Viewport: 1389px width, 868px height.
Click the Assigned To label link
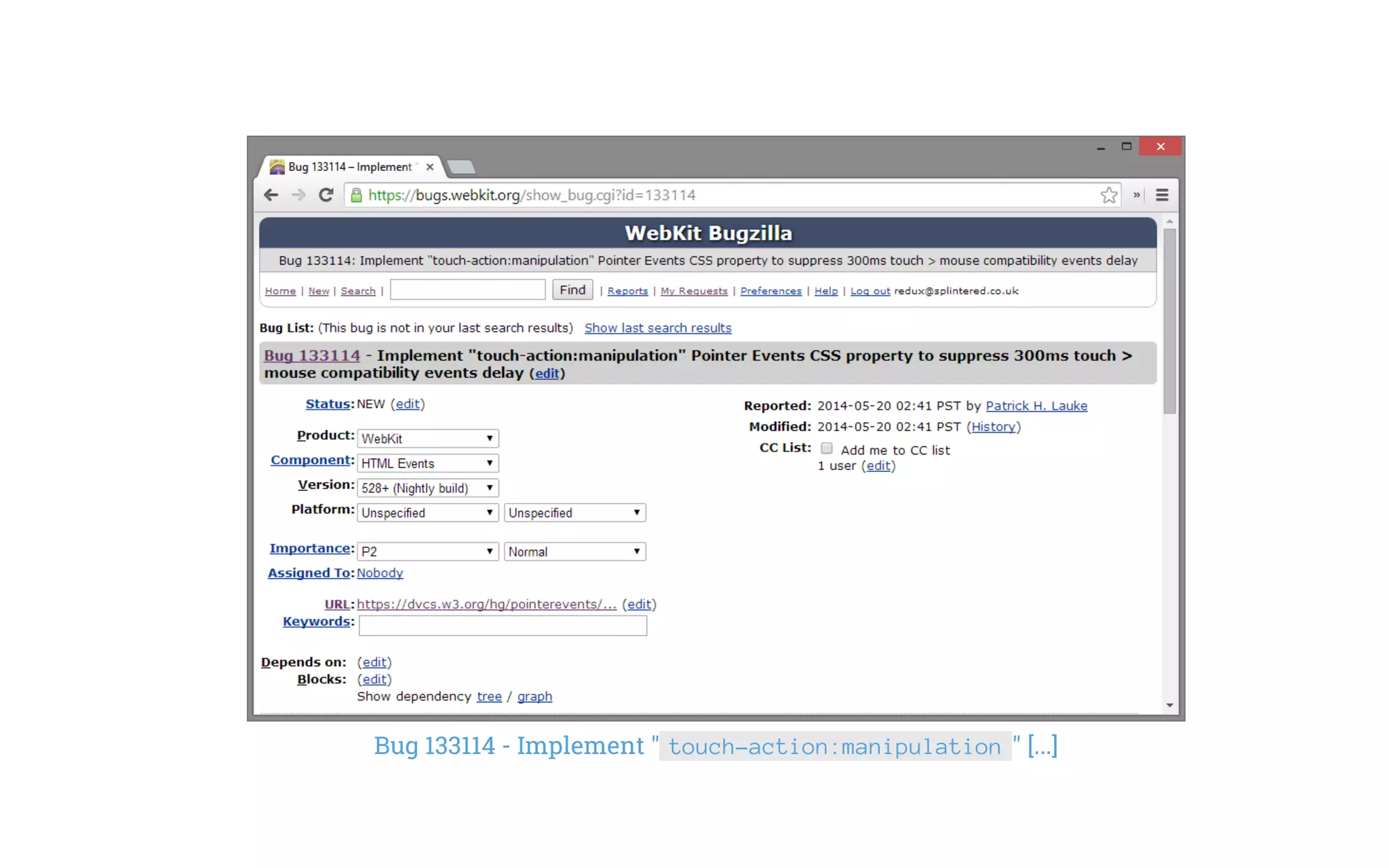(x=309, y=573)
